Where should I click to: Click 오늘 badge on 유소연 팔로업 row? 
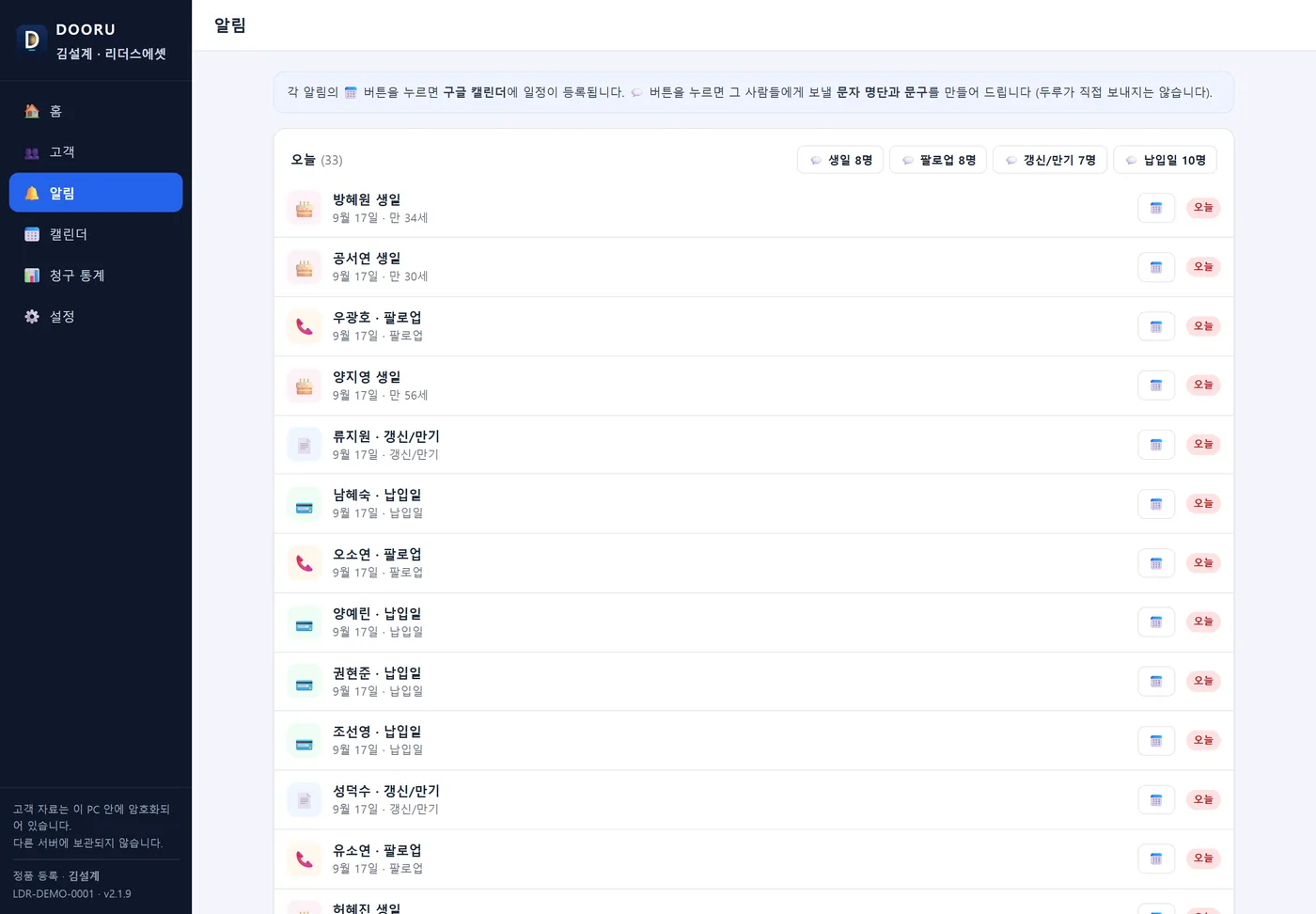tap(1203, 859)
